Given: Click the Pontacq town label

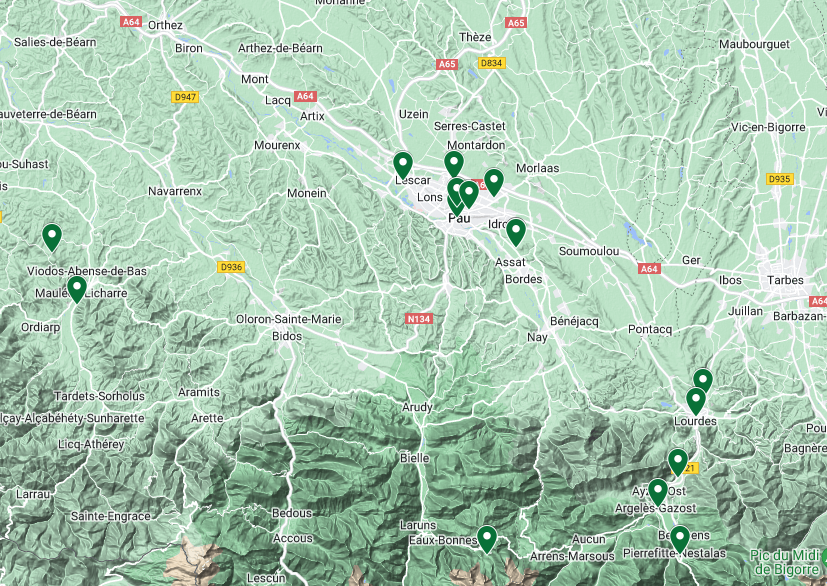Looking at the screenshot, I should pos(650,329).
